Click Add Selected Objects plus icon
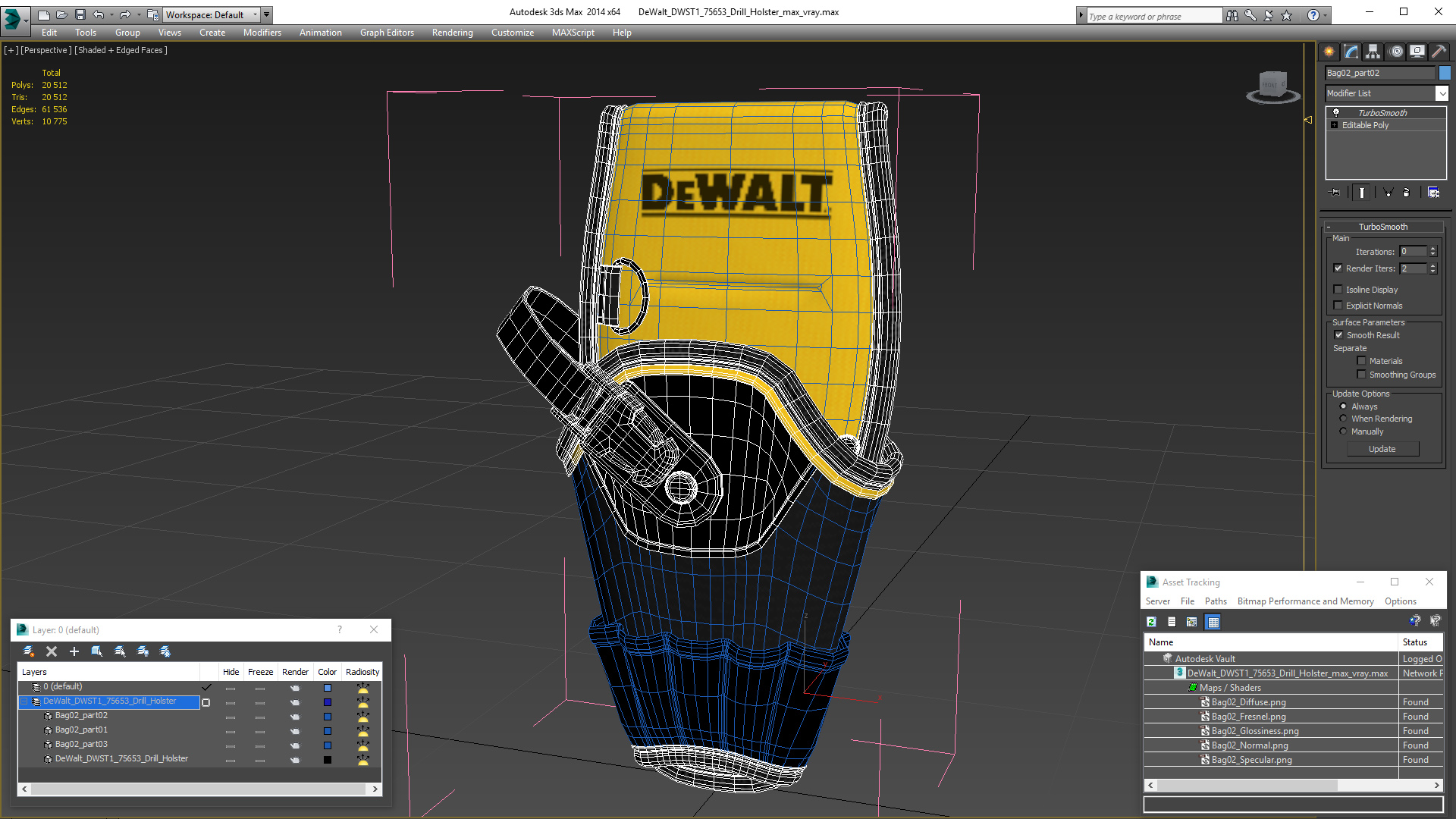1456x819 pixels. [74, 651]
